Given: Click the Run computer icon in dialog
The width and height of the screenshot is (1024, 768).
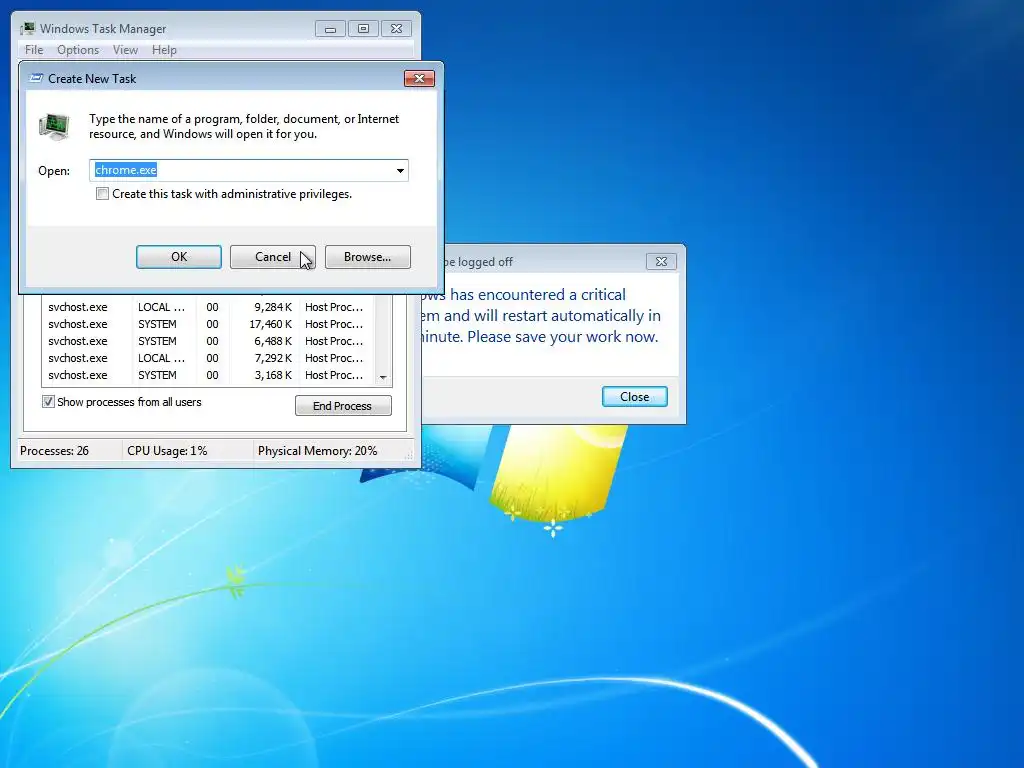Looking at the screenshot, I should pyautogui.click(x=54, y=126).
